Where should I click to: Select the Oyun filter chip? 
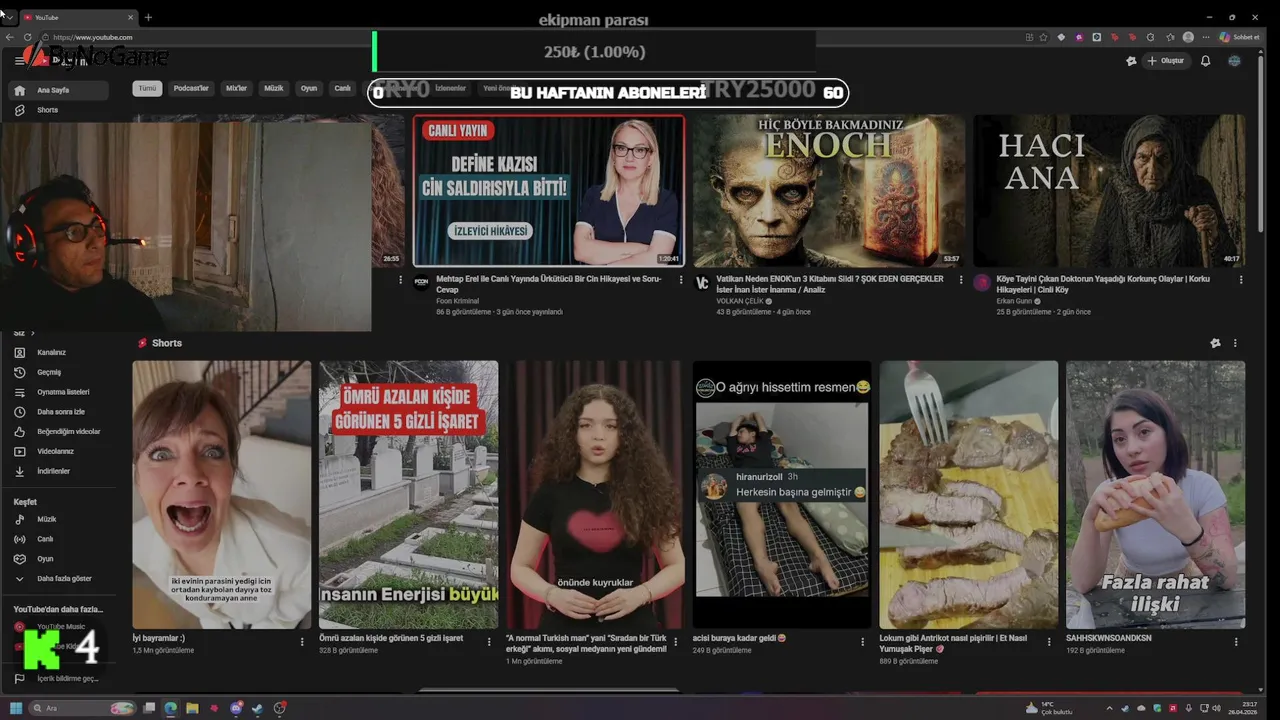coord(309,88)
